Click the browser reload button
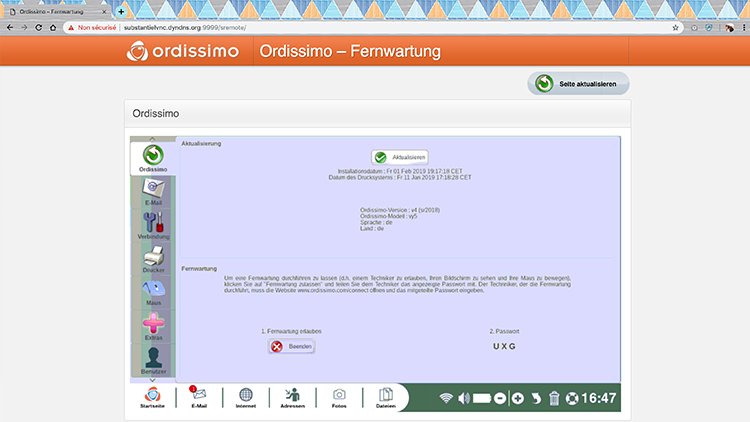This screenshot has width=750, height=422. pyautogui.click(x=38, y=28)
